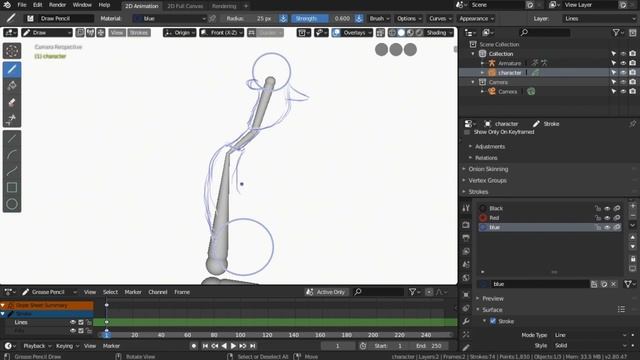Toggle Show Only On Keyframed checkbox
Screen dimensions: 640x360
[467, 132]
